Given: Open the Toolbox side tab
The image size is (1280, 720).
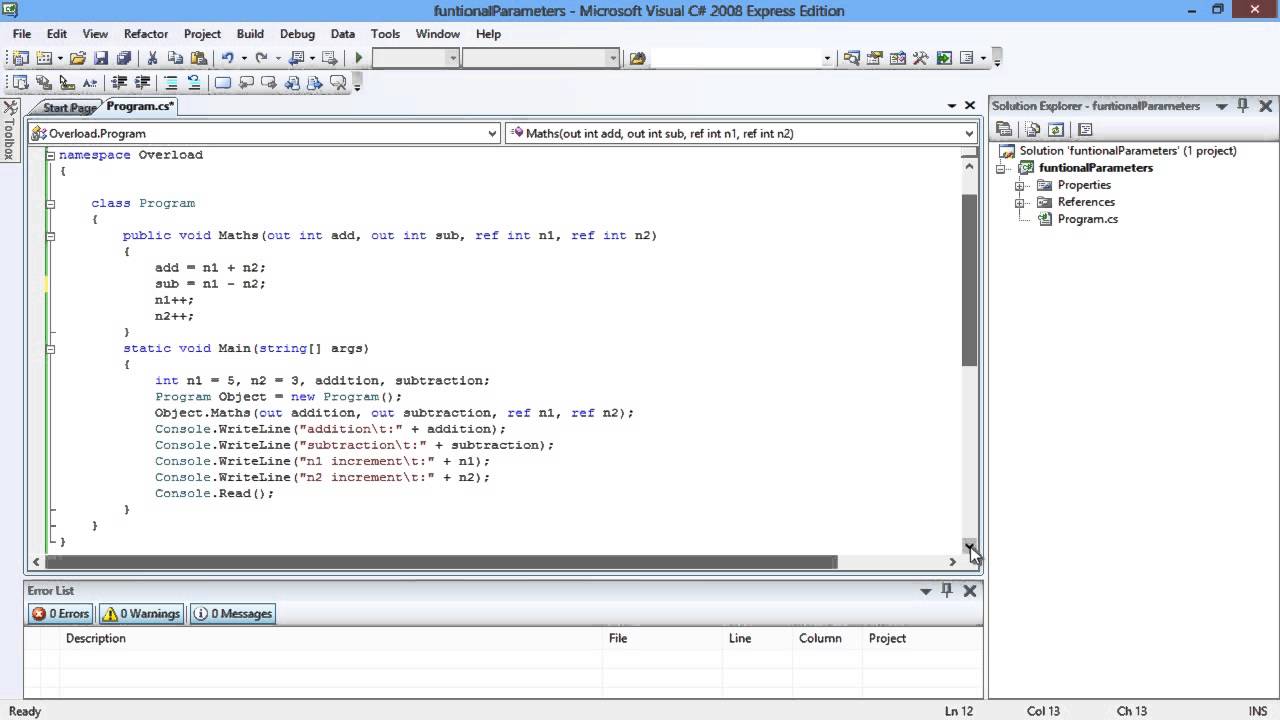Looking at the screenshot, I should pyautogui.click(x=10, y=132).
